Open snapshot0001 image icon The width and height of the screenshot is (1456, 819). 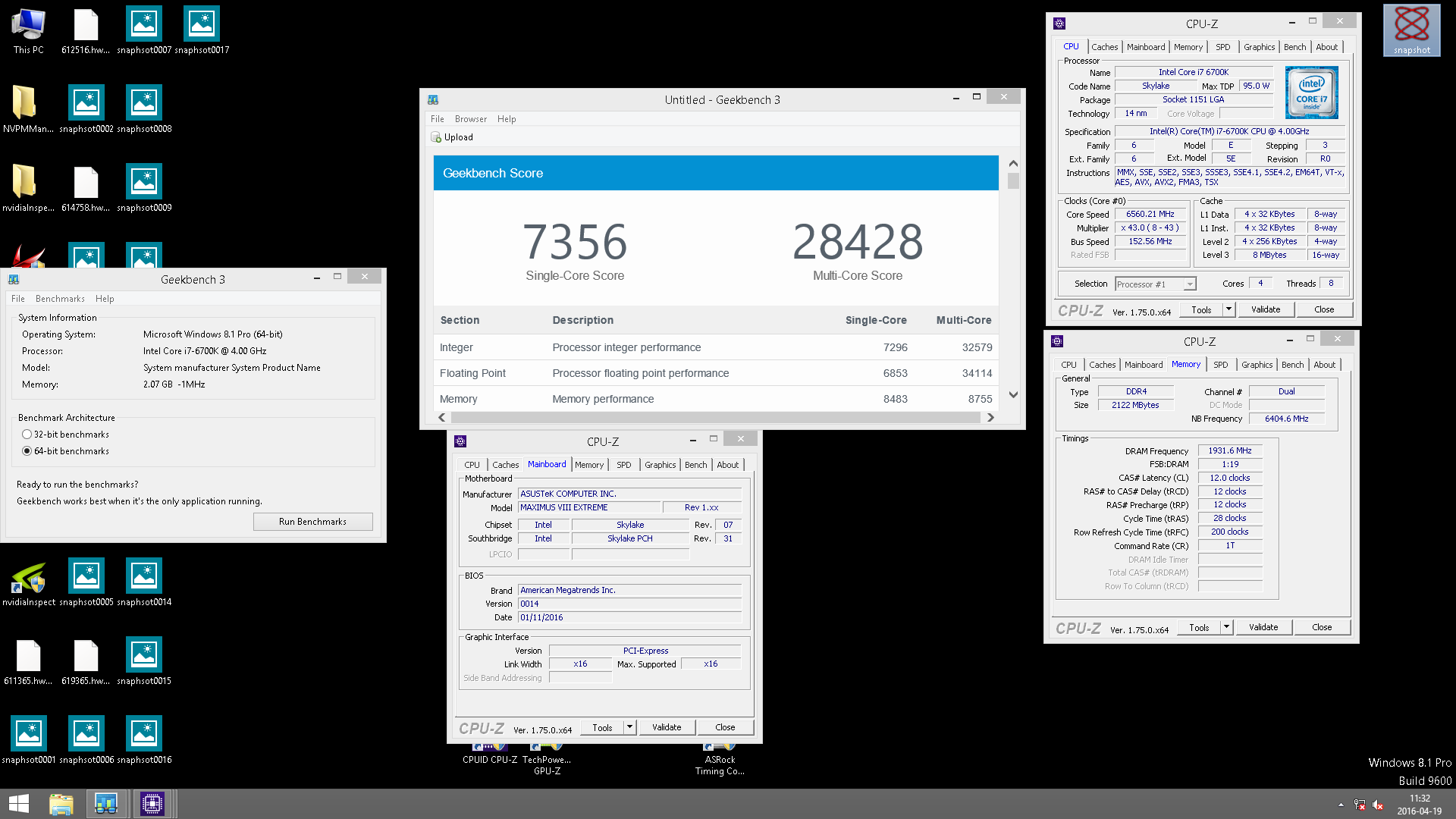tap(29, 742)
